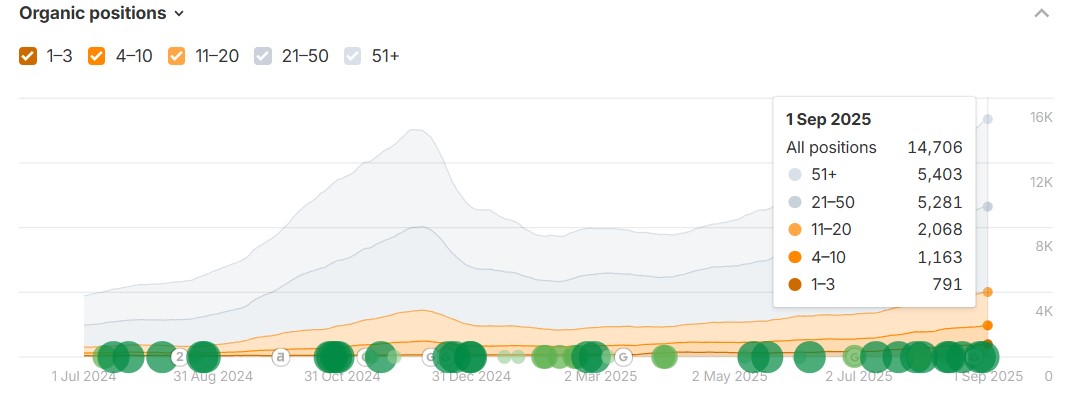Enable the 21–50 positions checkbox

(263, 56)
